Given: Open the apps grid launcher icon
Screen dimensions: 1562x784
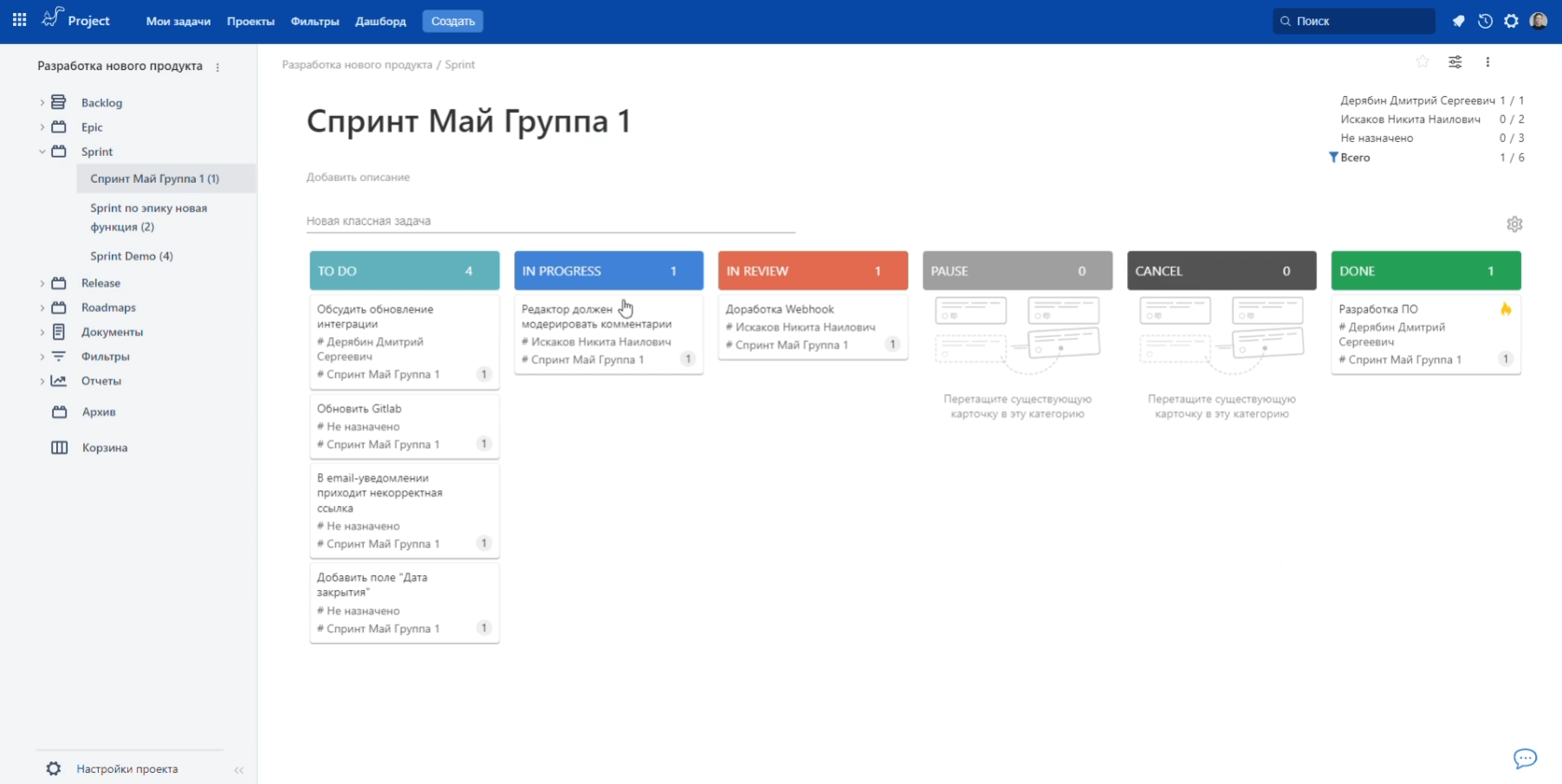Looking at the screenshot, I should (19, 20).
